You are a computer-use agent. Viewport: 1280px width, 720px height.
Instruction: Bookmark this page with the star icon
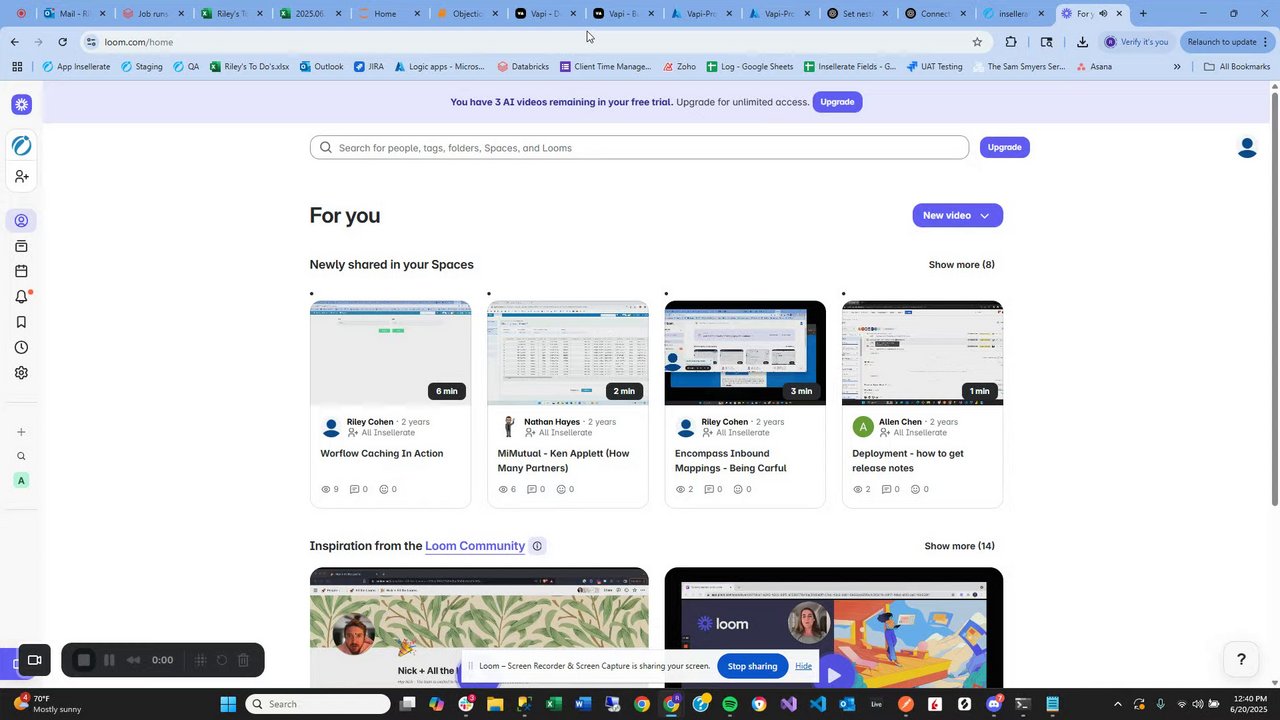[977, 42]
